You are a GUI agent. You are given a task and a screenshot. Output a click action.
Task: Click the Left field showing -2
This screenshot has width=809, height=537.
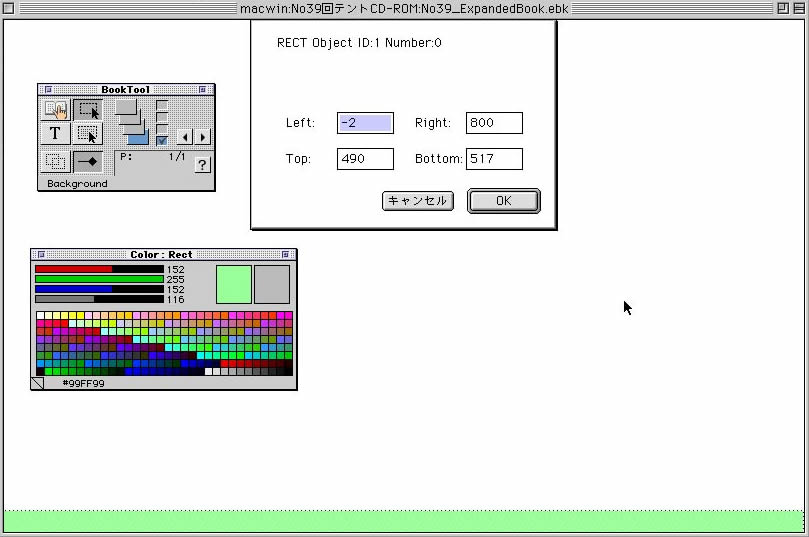[x=365, y=123]
